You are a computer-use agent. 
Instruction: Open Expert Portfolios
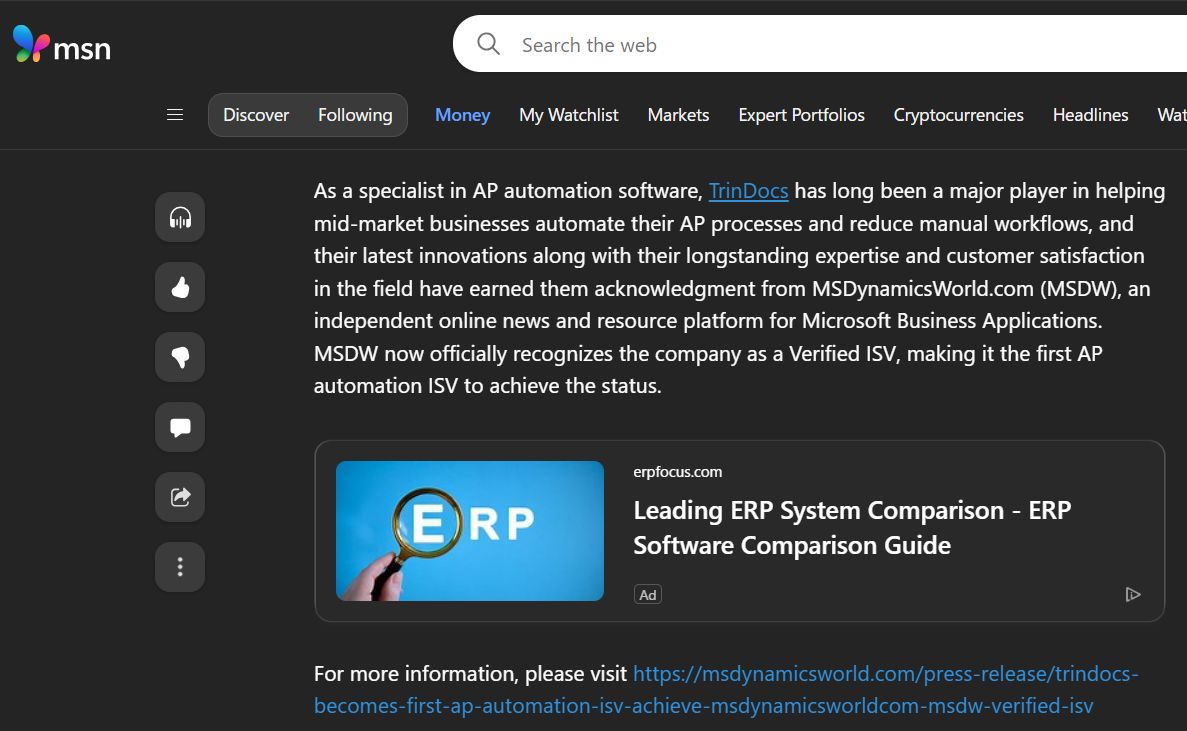pyautogui.click(x=802, y=115)
